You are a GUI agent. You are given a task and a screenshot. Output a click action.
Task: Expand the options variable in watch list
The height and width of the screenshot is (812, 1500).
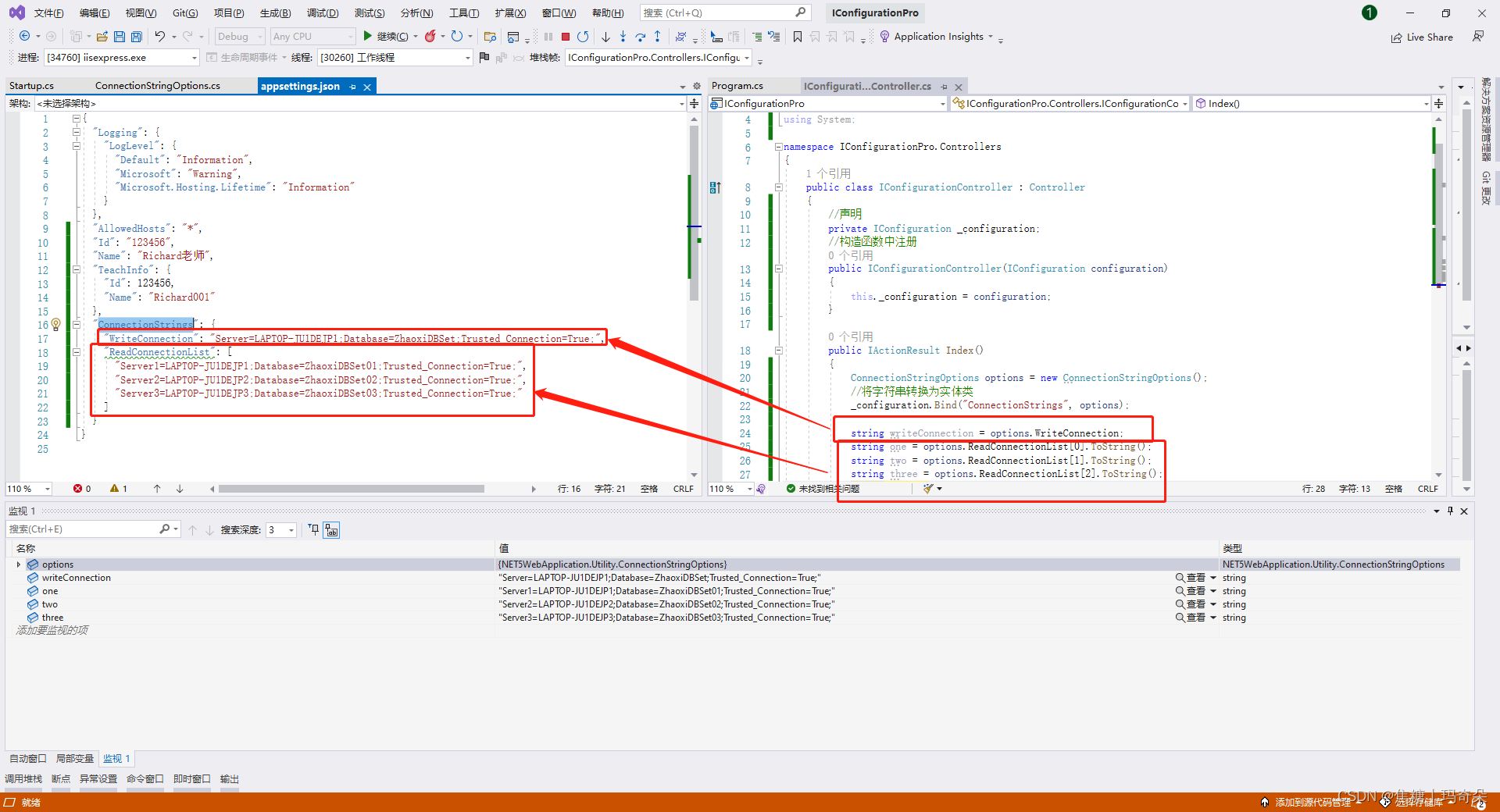coord(19,564)
